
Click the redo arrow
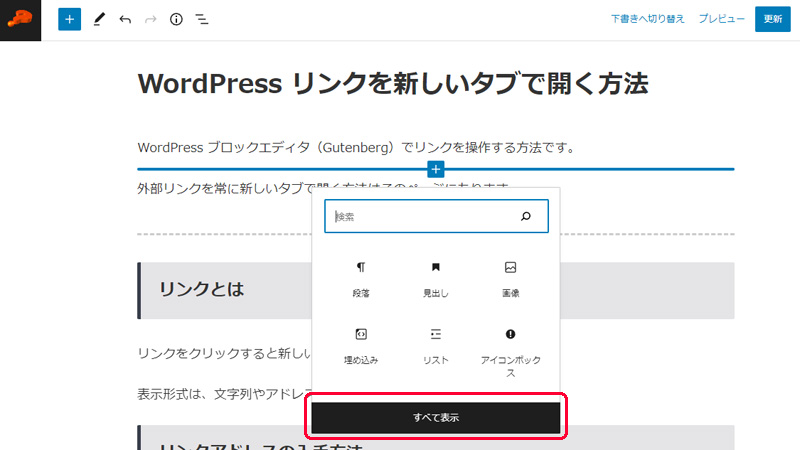(x=151, y=19)
